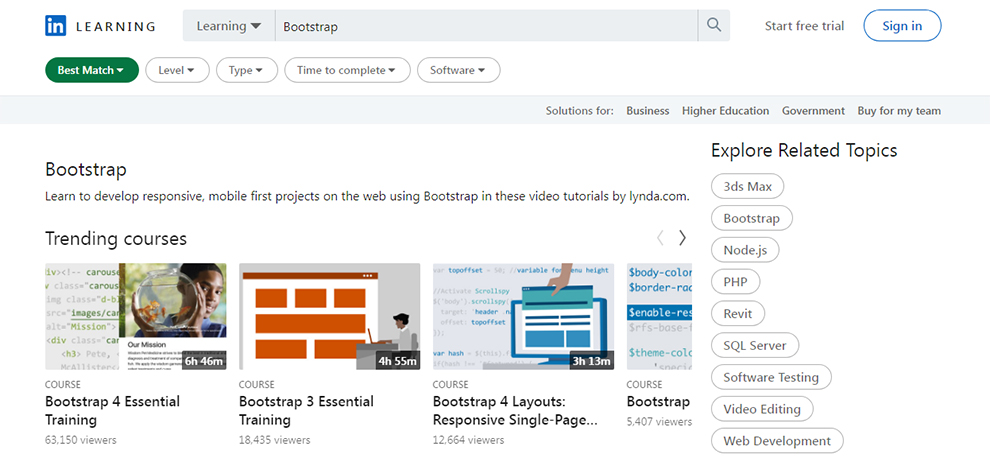
Task: Open Bootstrap 4 Layouts course thumbnail
Action: pos(523,316)
